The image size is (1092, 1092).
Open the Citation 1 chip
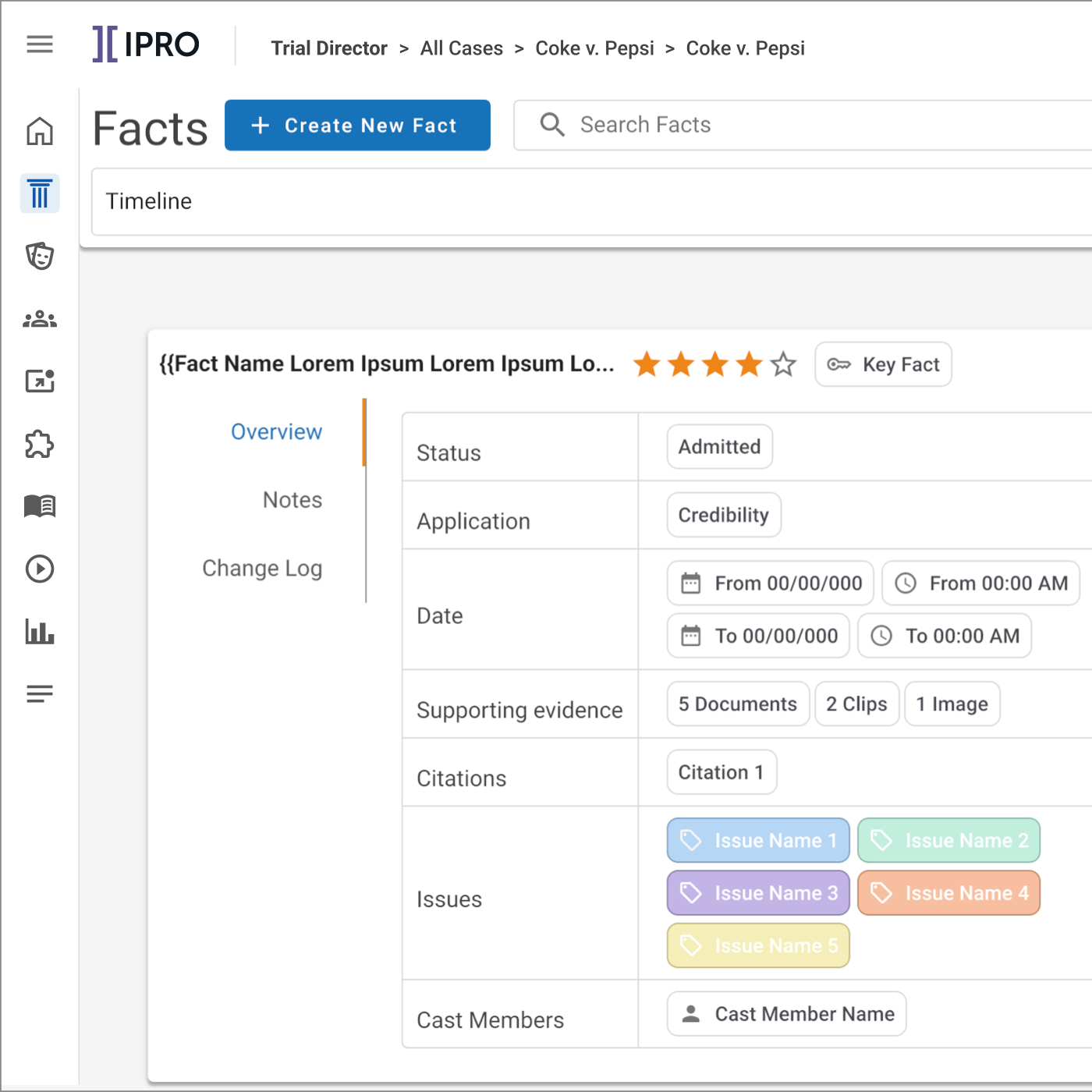[721, 772]
